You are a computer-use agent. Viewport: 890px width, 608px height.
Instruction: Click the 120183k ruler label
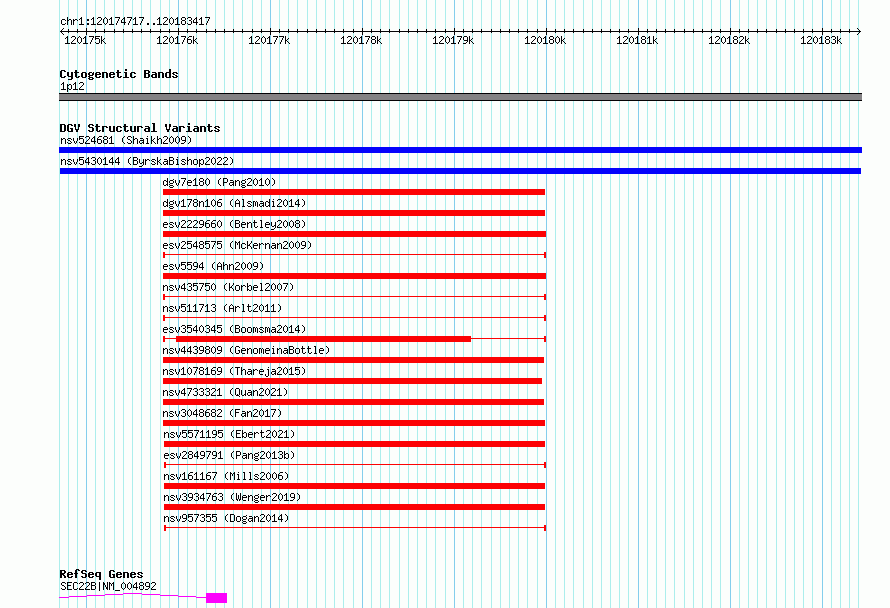[821, 40]
